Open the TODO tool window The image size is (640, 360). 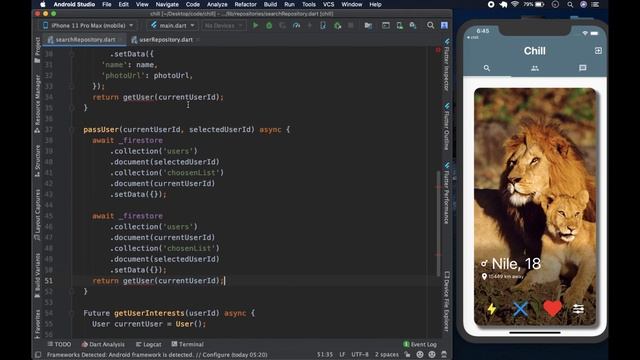tap(59, 344)
